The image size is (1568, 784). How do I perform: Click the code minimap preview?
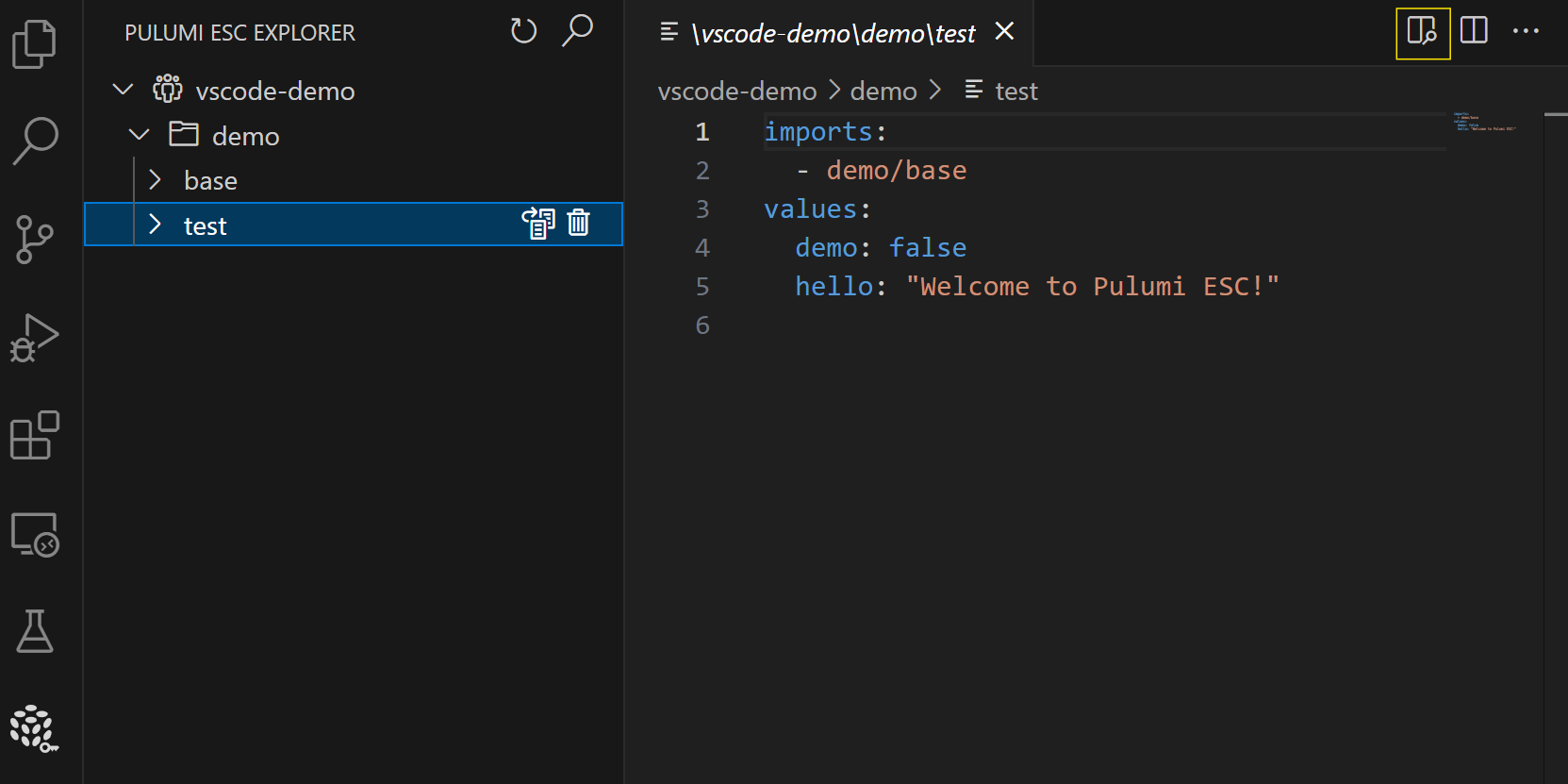pyautogui.click(x=1485, y=122)
